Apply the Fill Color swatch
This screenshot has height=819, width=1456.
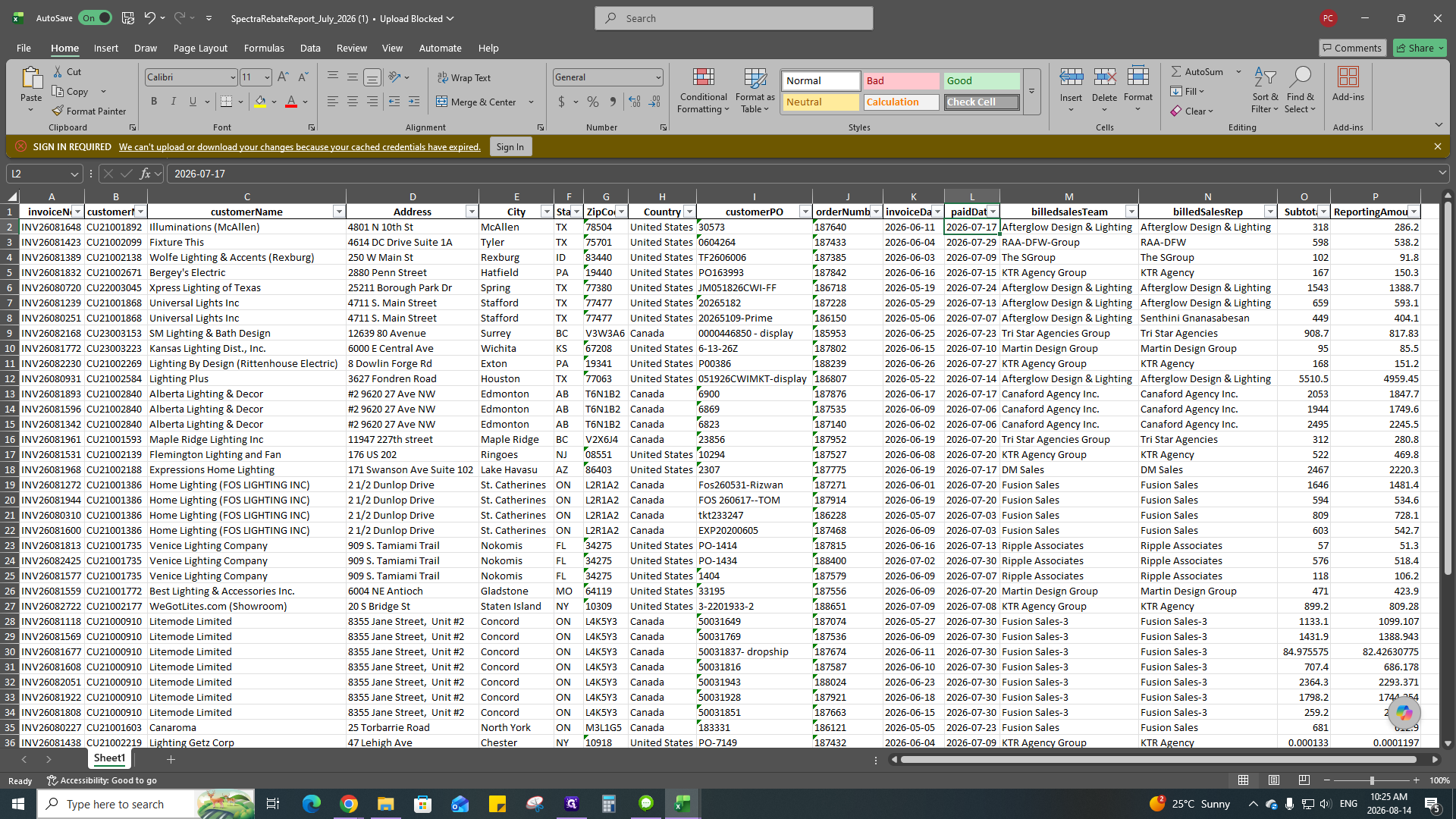[x=260, y=102]
